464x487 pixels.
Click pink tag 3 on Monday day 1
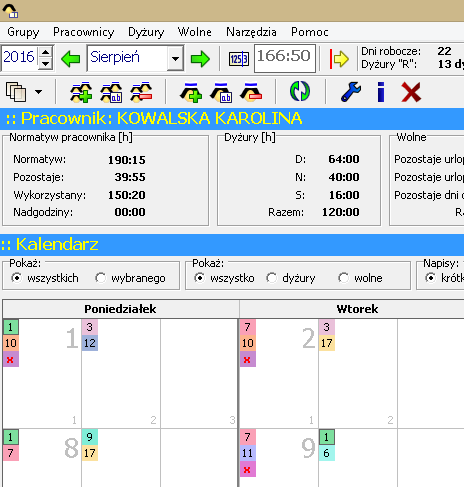click(90, 327)
